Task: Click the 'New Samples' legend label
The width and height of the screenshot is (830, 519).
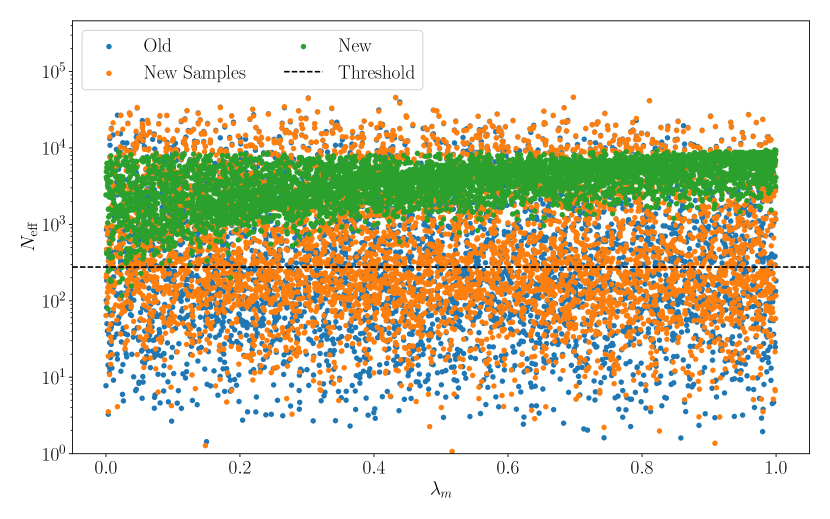Action: point(195,73)
